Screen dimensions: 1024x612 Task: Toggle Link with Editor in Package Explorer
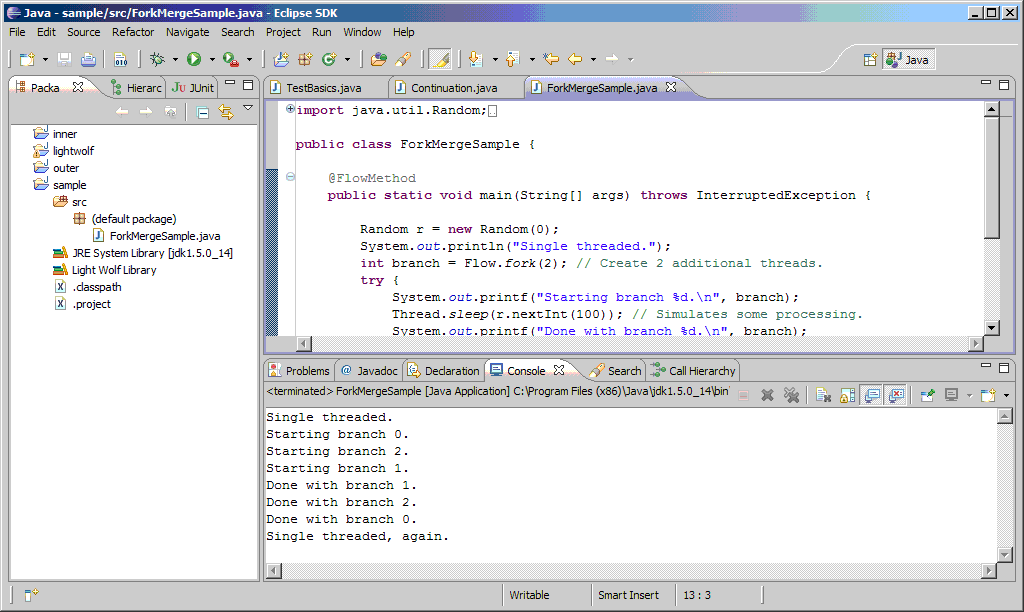pos(226,112)
